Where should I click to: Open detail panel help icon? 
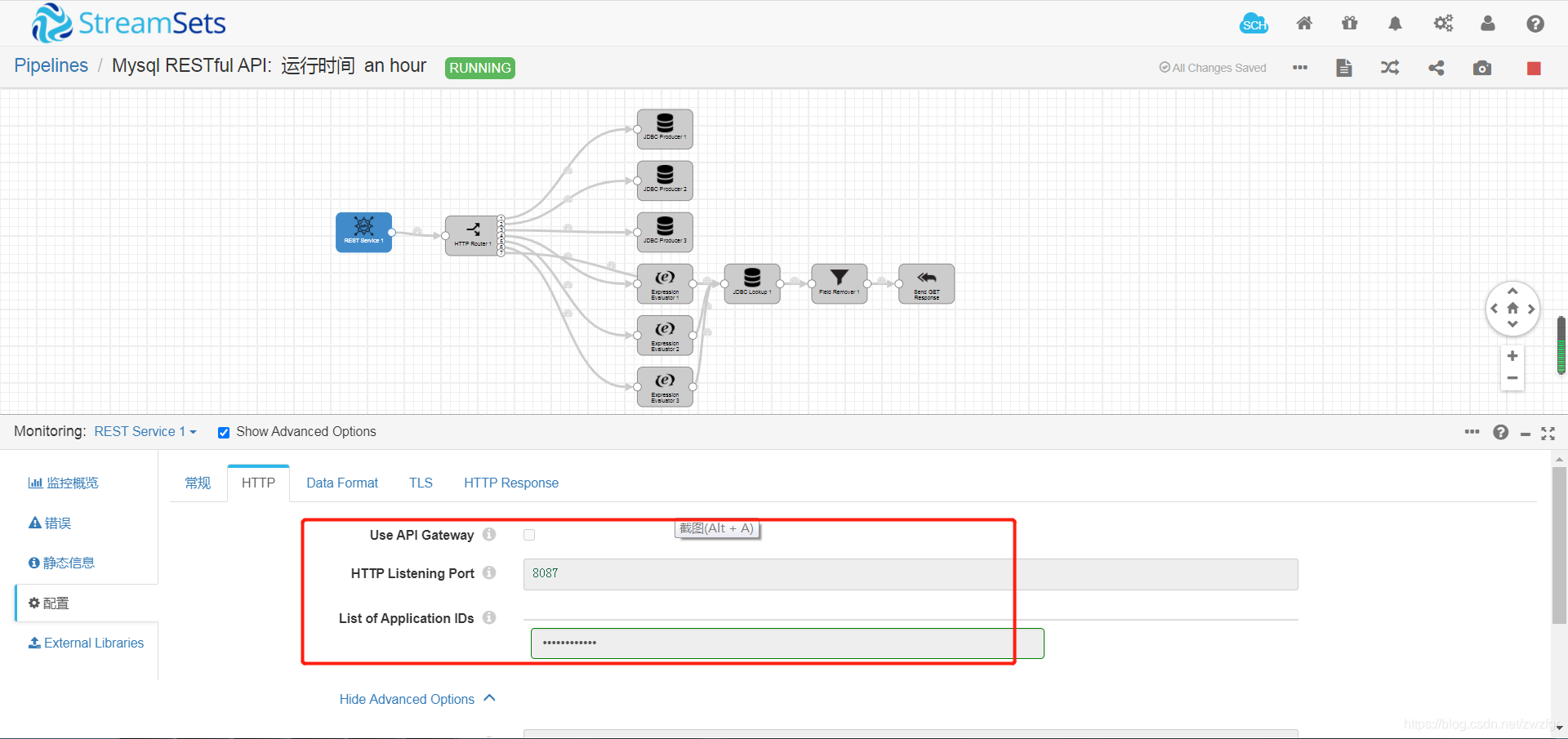pyautogui.click(x=1501, y=432)
